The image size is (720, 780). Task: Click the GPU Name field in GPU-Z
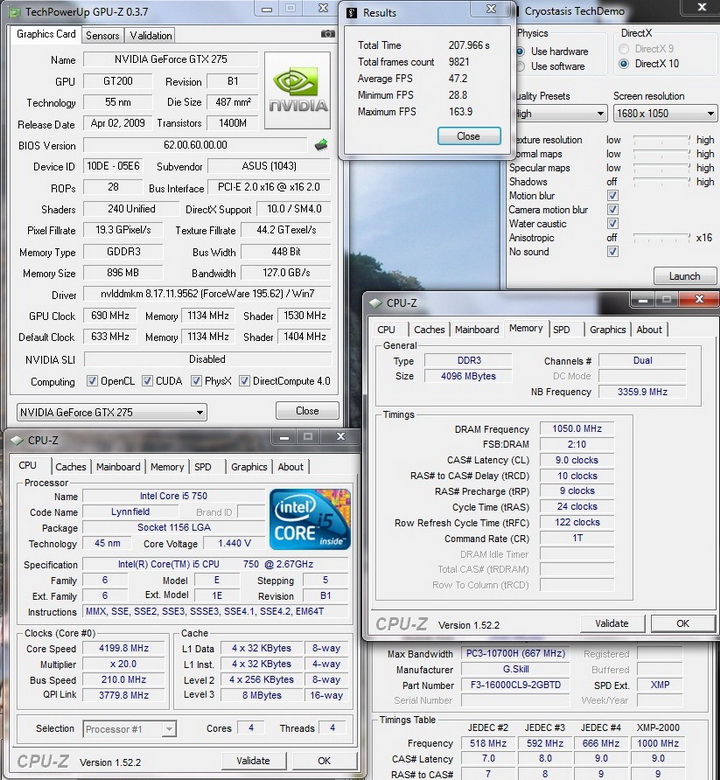(x=171, y=59)
